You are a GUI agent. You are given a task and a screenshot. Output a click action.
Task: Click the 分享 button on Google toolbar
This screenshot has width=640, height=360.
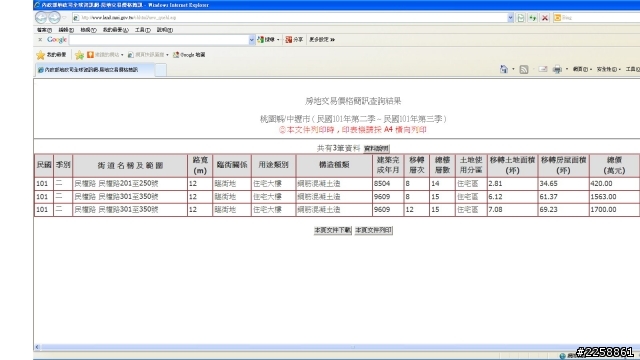pyautogui.click(x=294, y=40)
